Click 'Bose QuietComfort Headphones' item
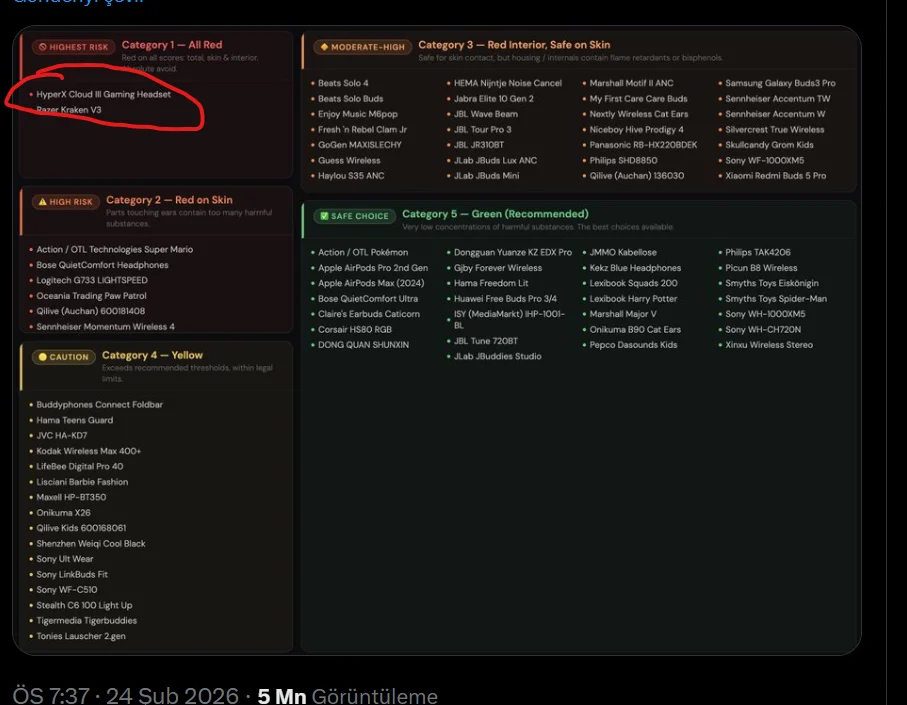The image size is (907, 705). (x=102, y=265)
